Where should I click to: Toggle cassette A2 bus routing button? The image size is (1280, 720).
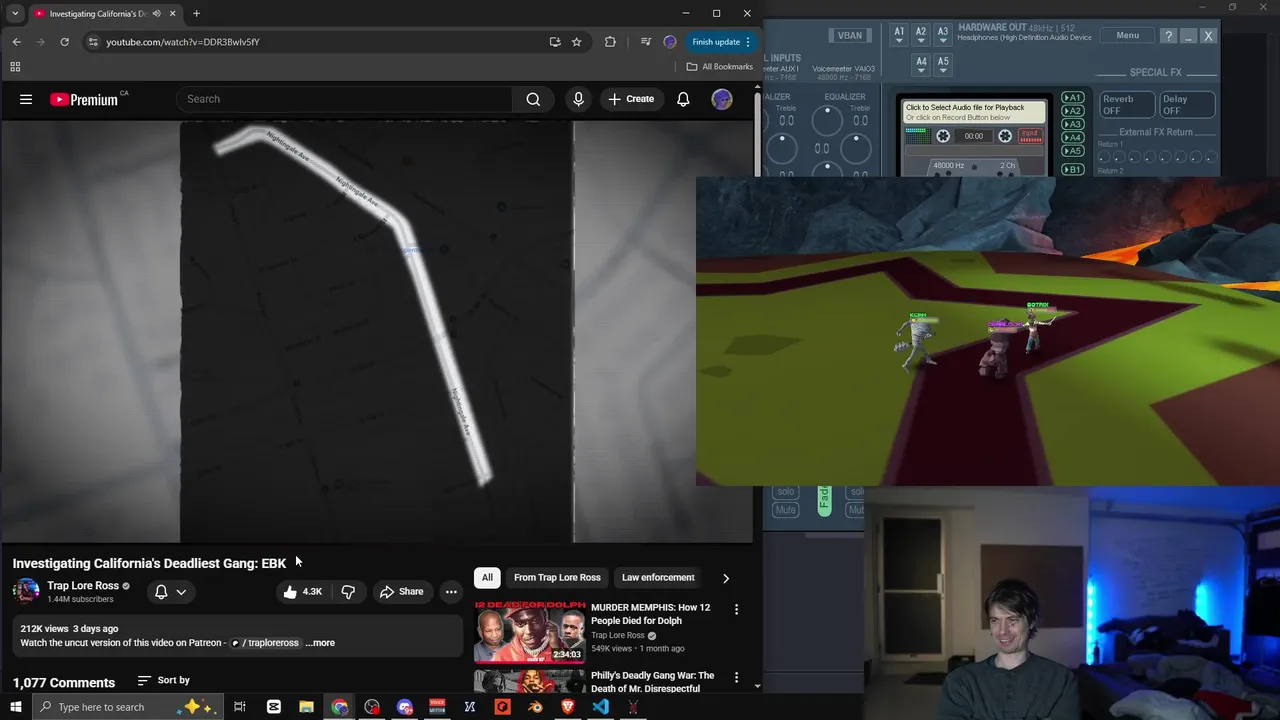1072,111
